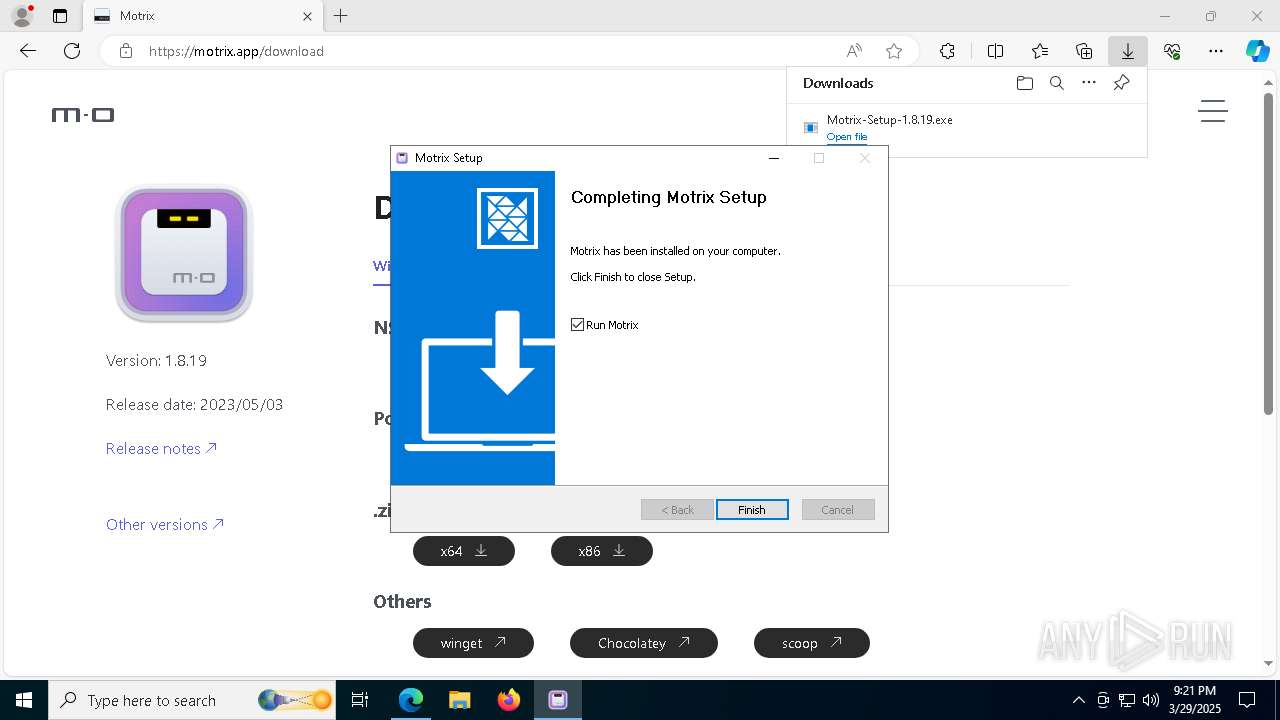1280x720 pixels.
Task: Open the Chocolatey install link
Action: tap(644, 643)
